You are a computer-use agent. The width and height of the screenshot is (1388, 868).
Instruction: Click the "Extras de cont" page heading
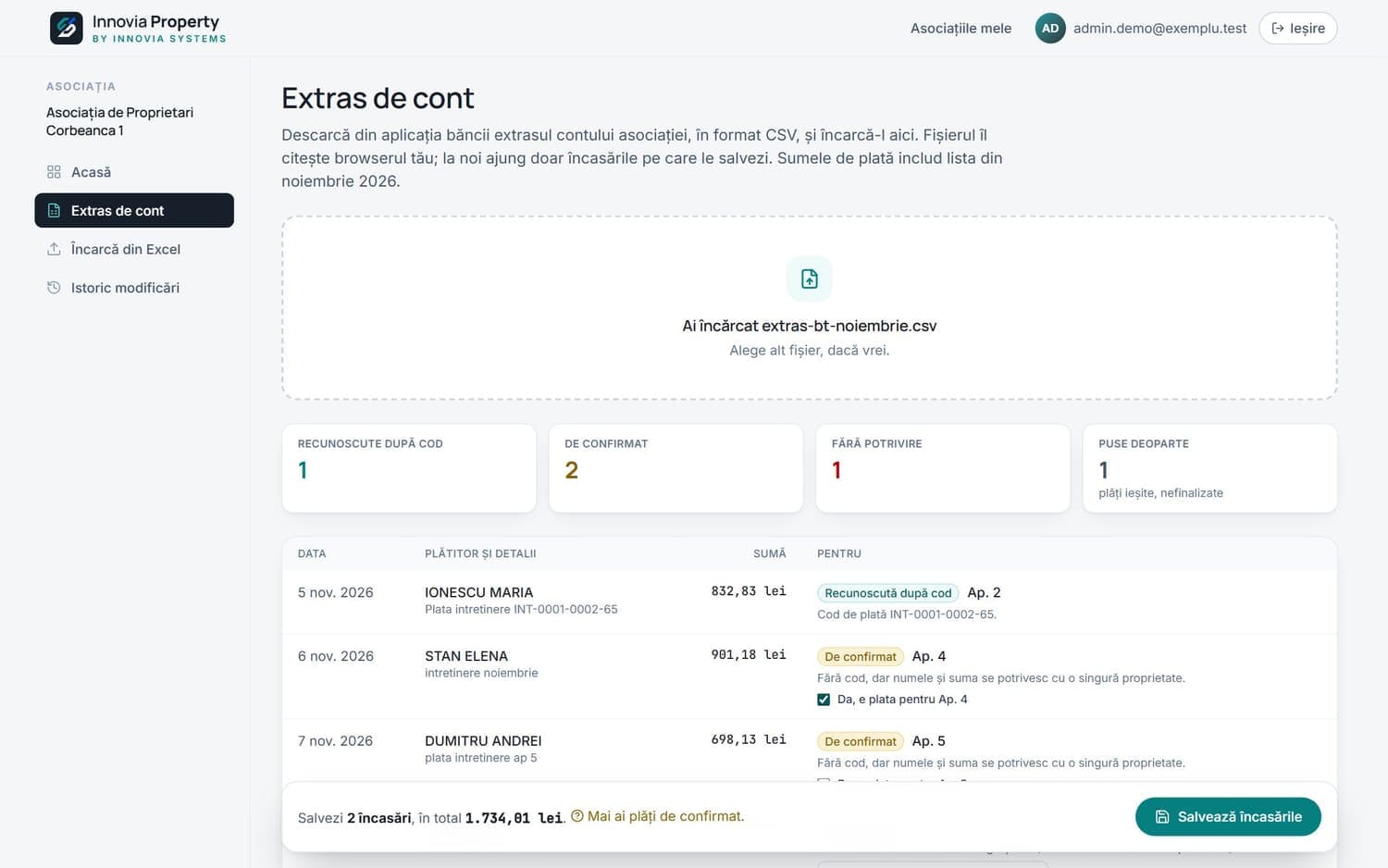coord(378,98)
